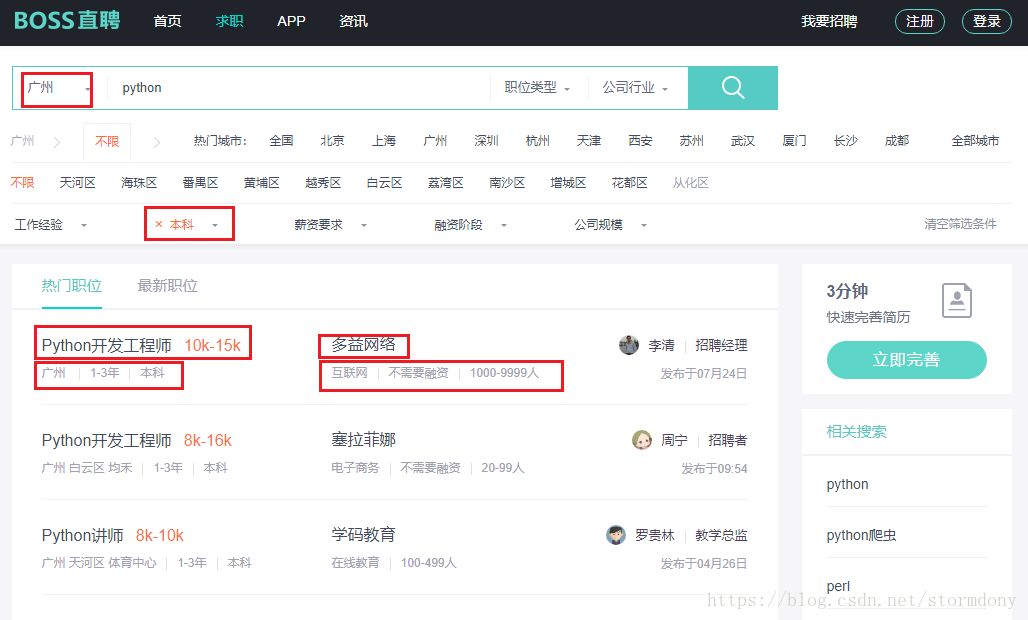
Task: Click 清空筛选条件 to clear filters
Action: tap(960, 224)
